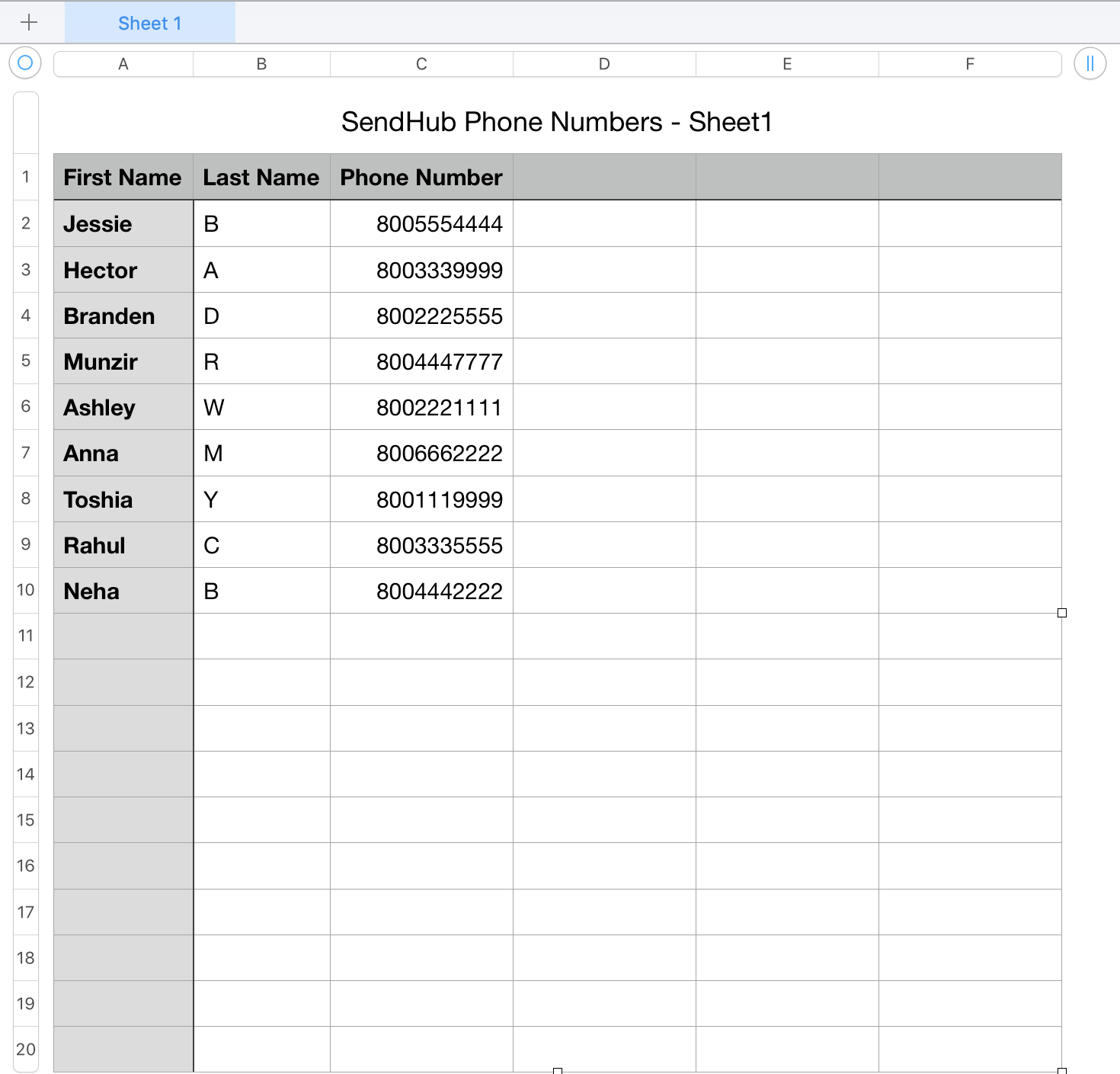Select the Jessie cell
The height and width of the screenshot is (1074, 1120).
pyautogui.click(x=123, y=223)
